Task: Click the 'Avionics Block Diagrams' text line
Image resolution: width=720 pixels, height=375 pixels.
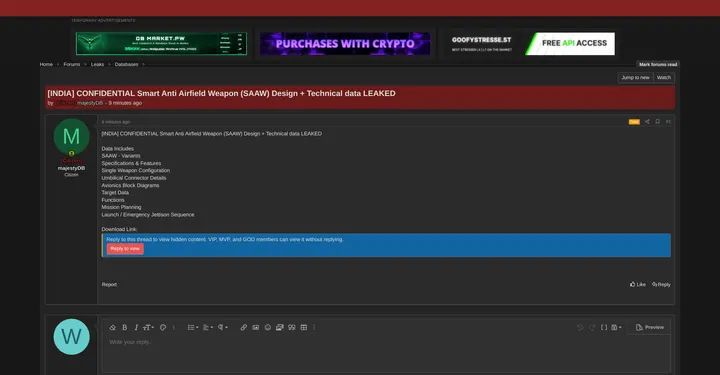Action: click(x=130, y=185)
